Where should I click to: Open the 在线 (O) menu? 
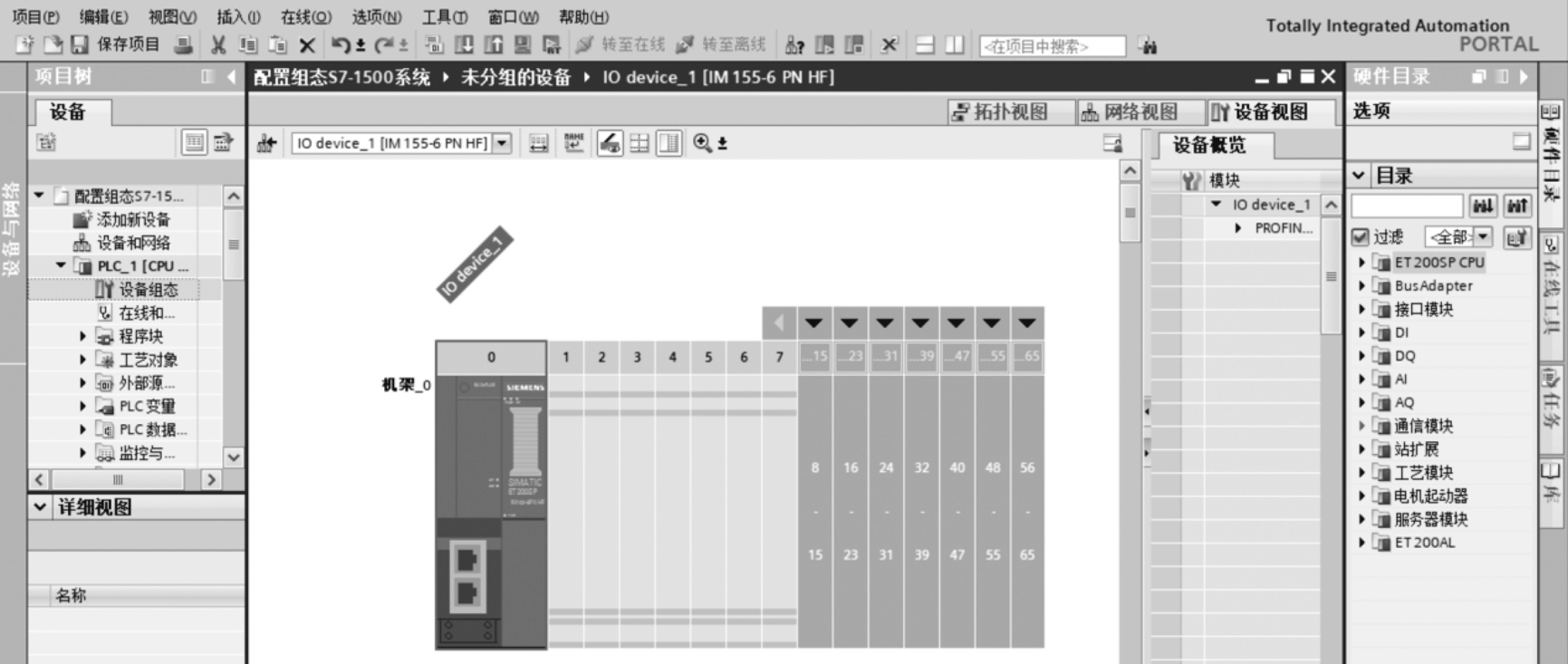pos(305,16)
